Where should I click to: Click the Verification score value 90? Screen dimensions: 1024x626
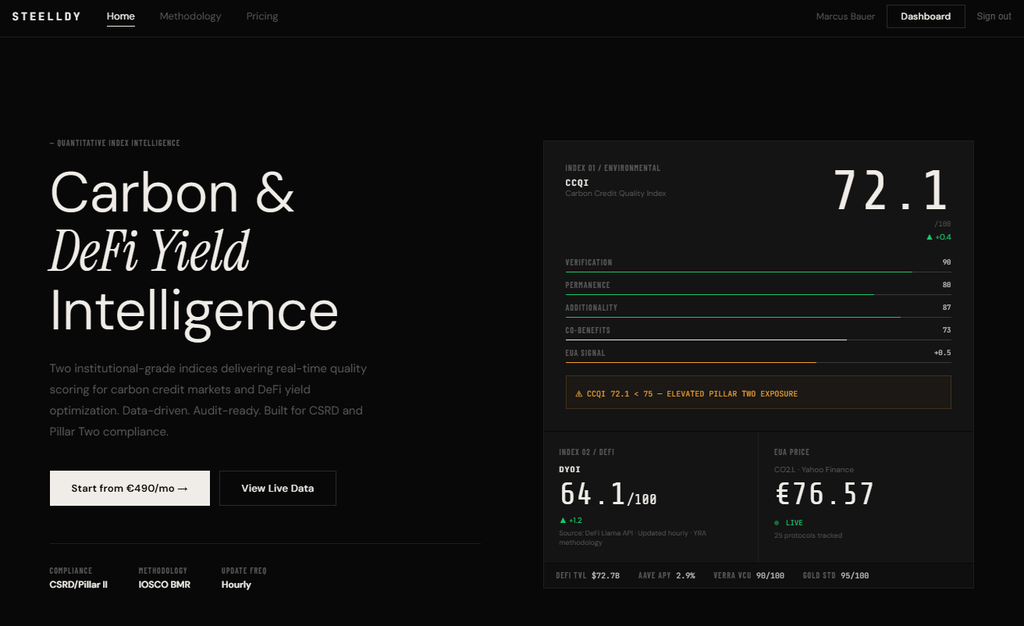pyautogui.click(x=946, y=262)
